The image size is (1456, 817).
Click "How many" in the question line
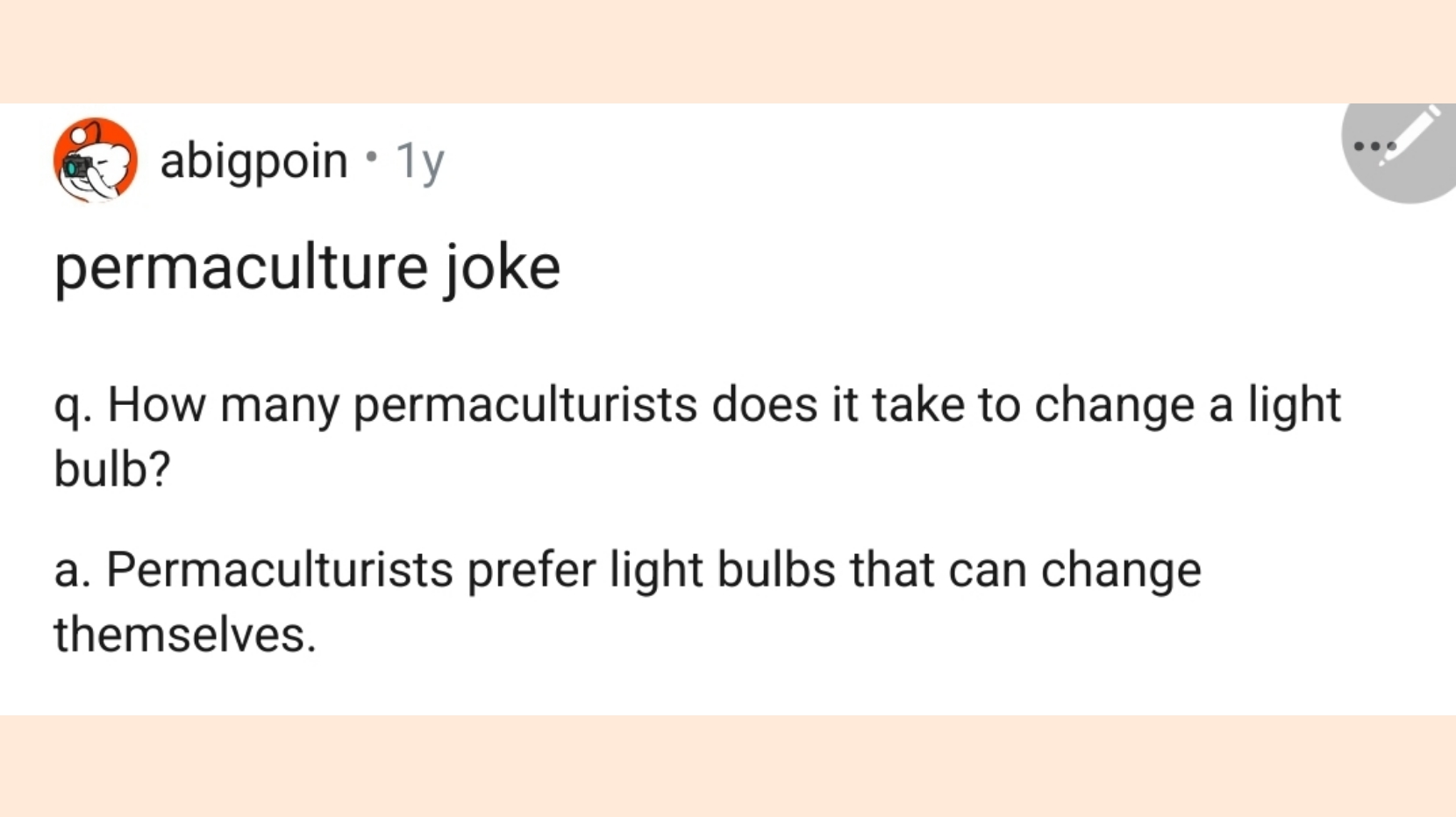[x=223, y=405]
